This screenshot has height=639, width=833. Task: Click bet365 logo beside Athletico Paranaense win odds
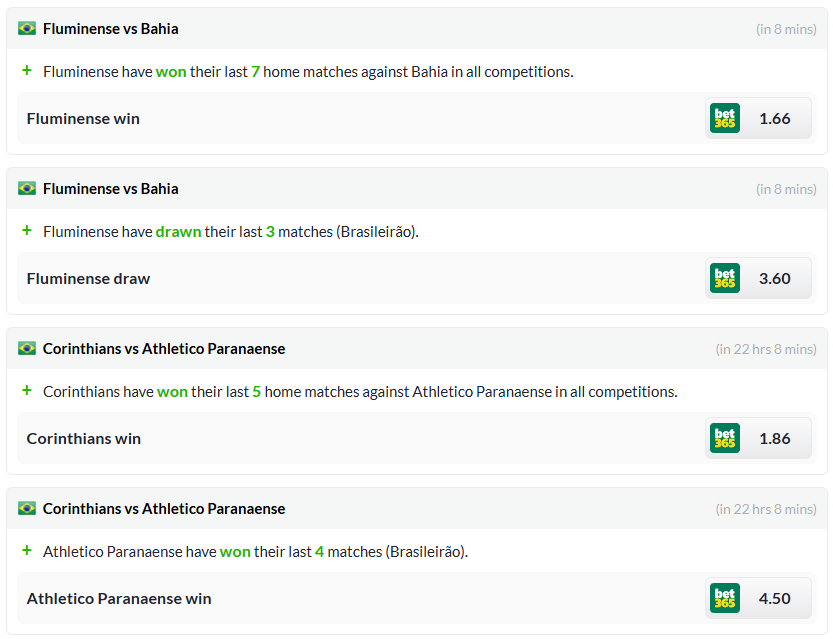click(x=725, y=598)
